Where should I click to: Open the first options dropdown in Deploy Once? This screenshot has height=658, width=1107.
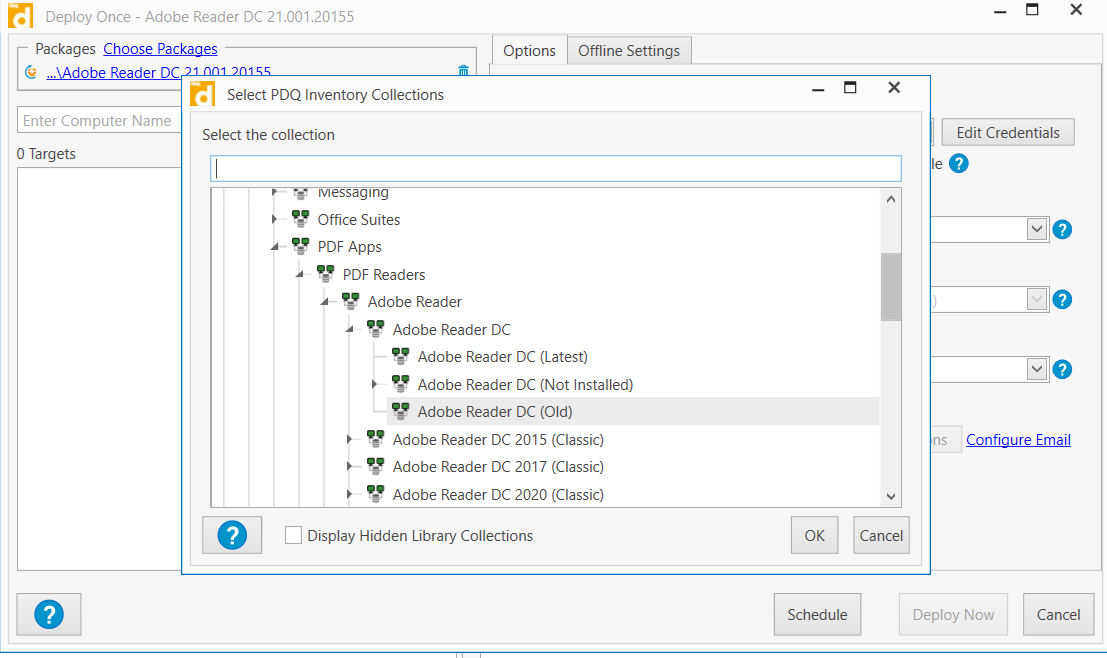pos(1036,229)
